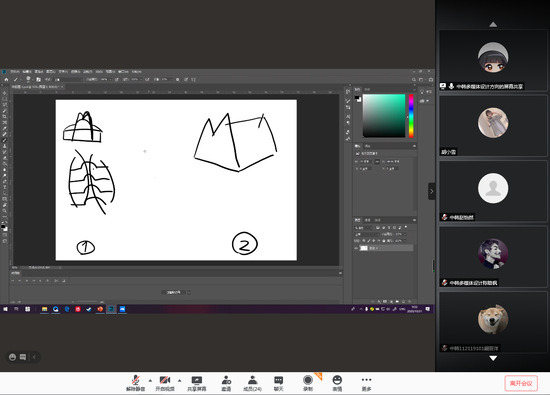550x395 pixels.
Task: Expand video options arrow beside camera
Action: point(180,380)
